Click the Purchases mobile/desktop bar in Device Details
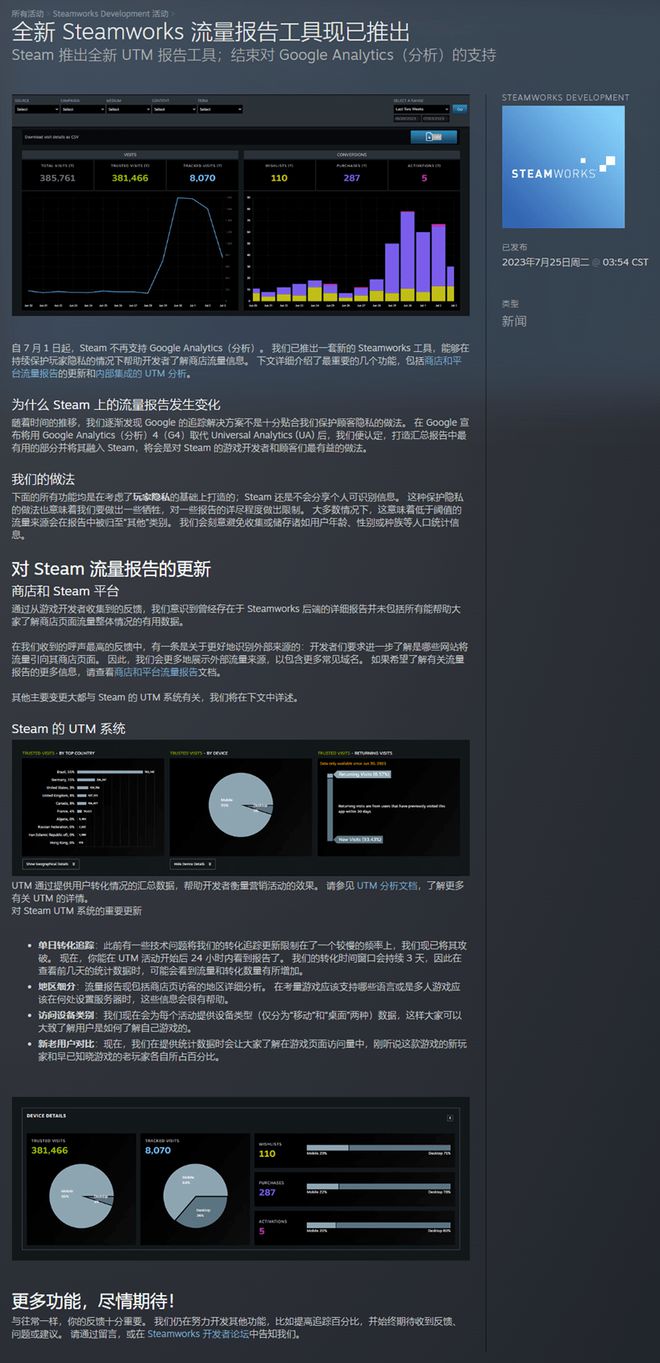 [x=378, y=1186]
